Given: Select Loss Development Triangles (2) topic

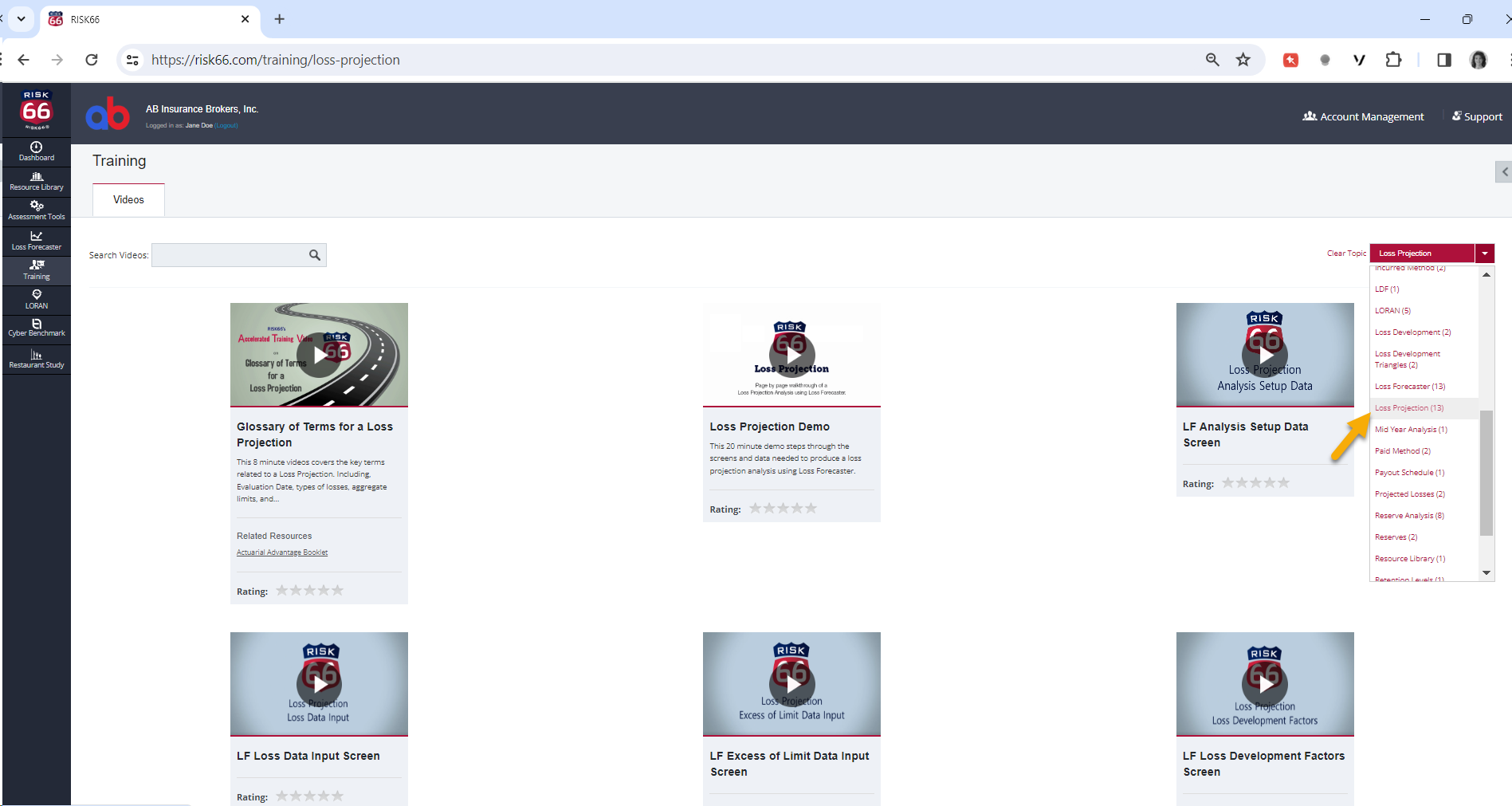Looking at the screenshot, I should [x=1408, y=360].
